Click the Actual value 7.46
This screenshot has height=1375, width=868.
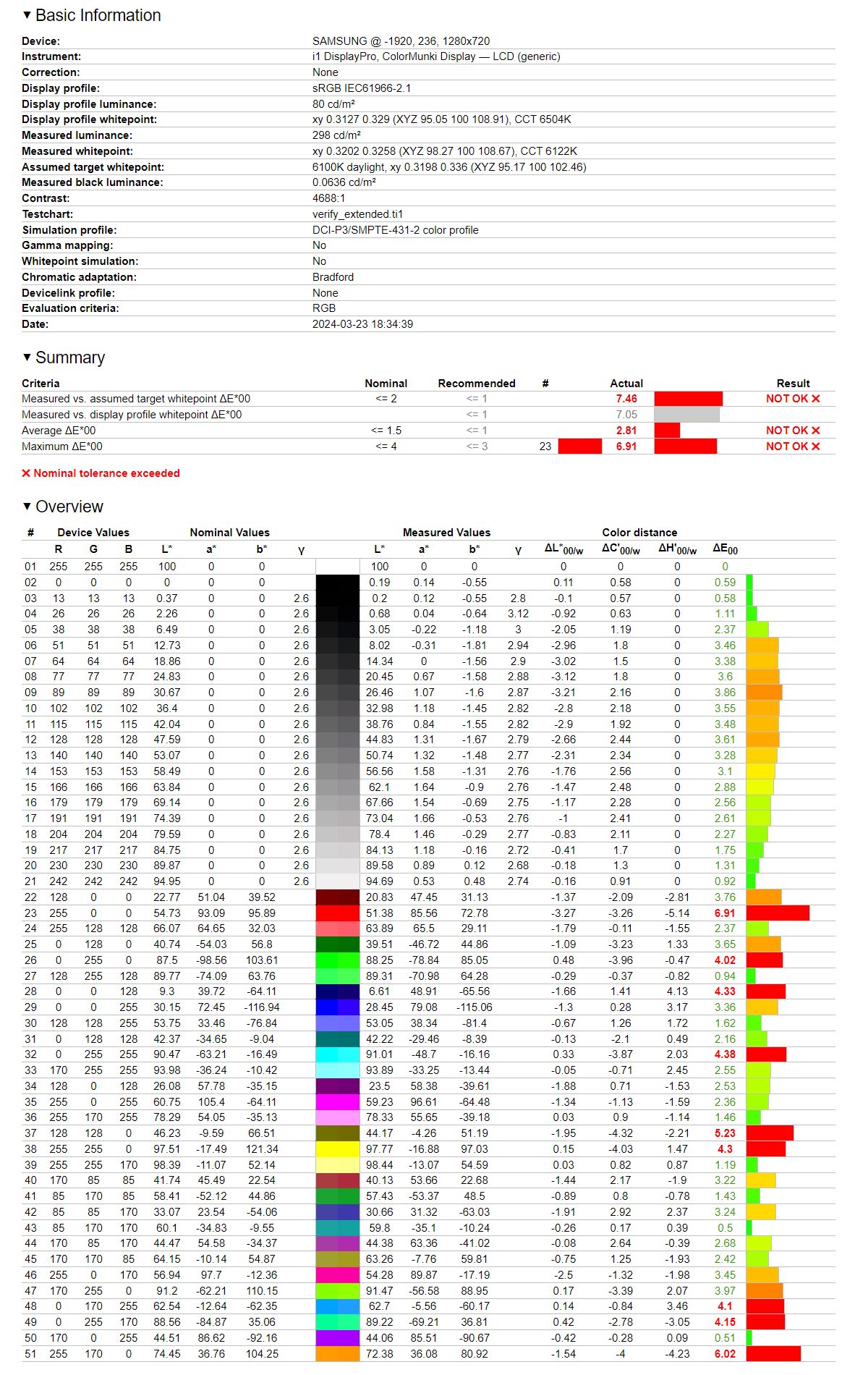point(626,399)
